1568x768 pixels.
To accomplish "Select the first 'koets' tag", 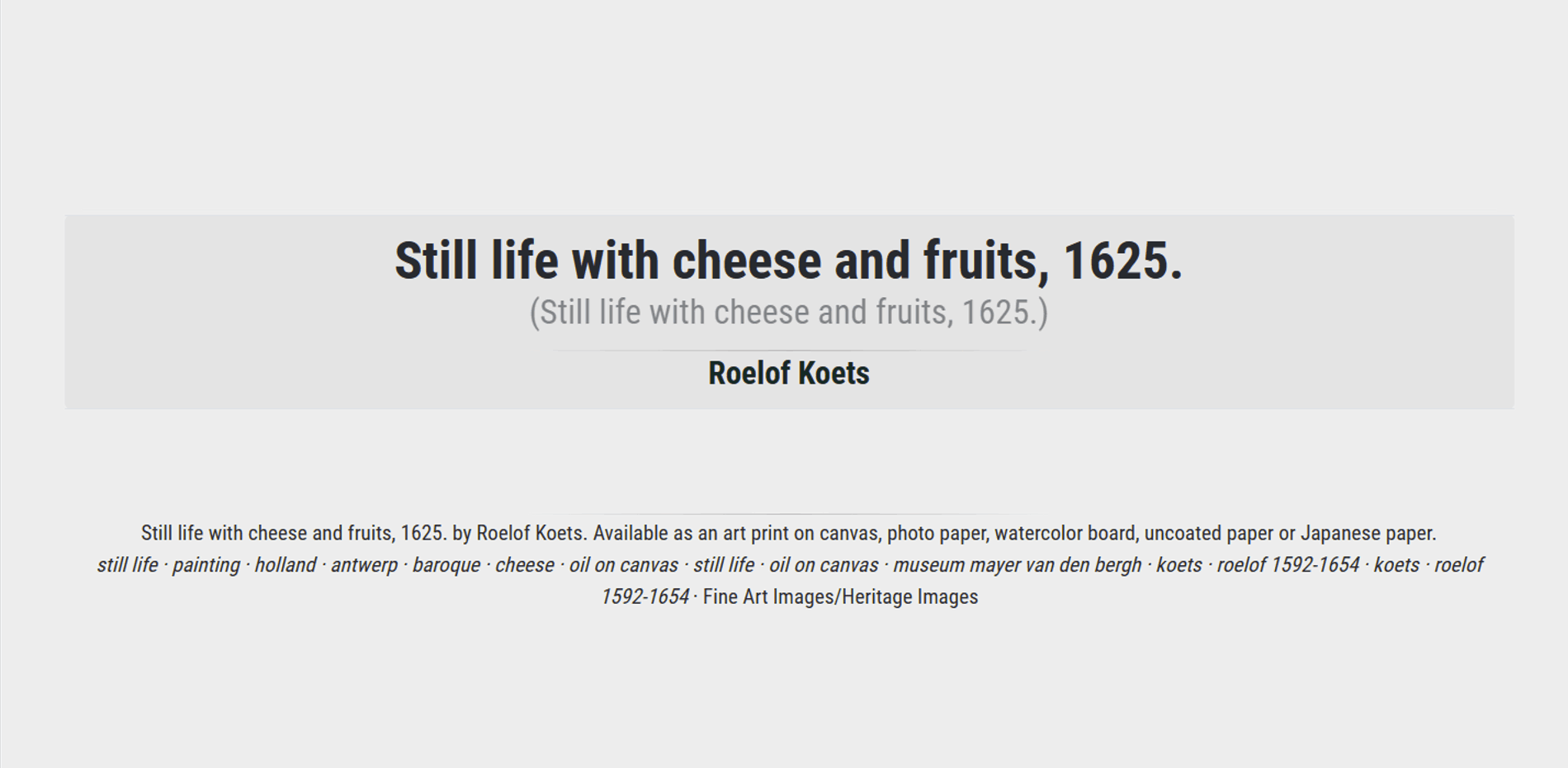I will (1179, 565).
